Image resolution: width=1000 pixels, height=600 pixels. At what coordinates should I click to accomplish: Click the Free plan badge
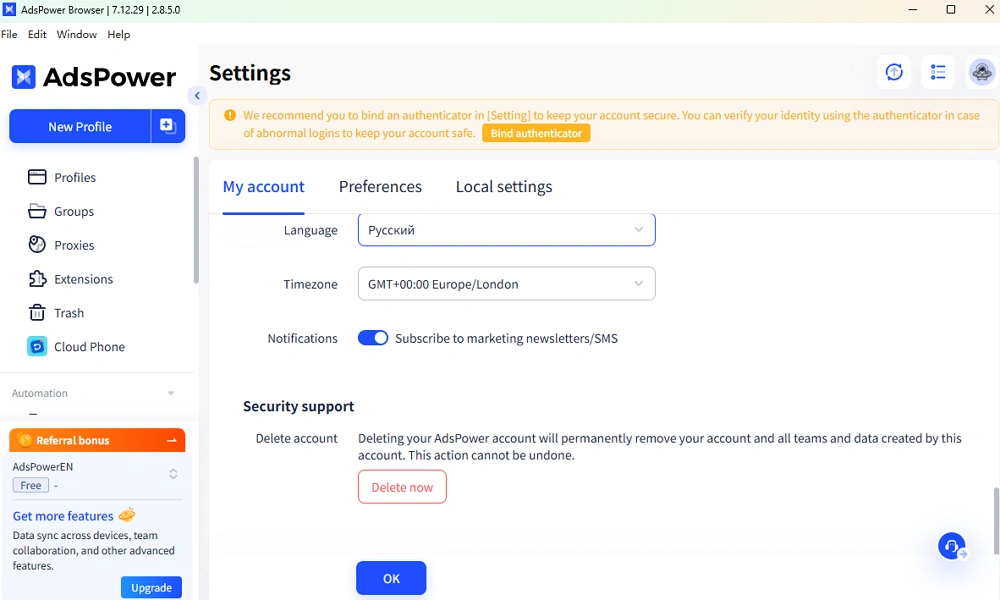[31, 485]
